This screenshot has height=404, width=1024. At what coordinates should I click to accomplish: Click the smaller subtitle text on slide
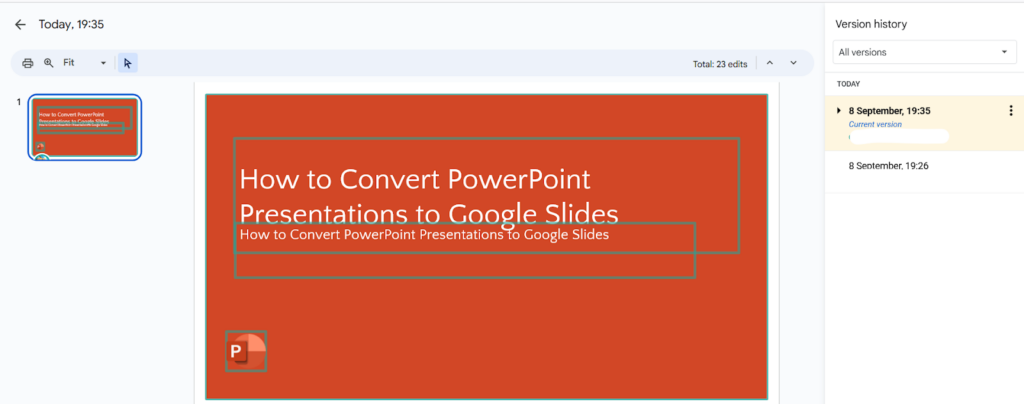coord(424,235)
